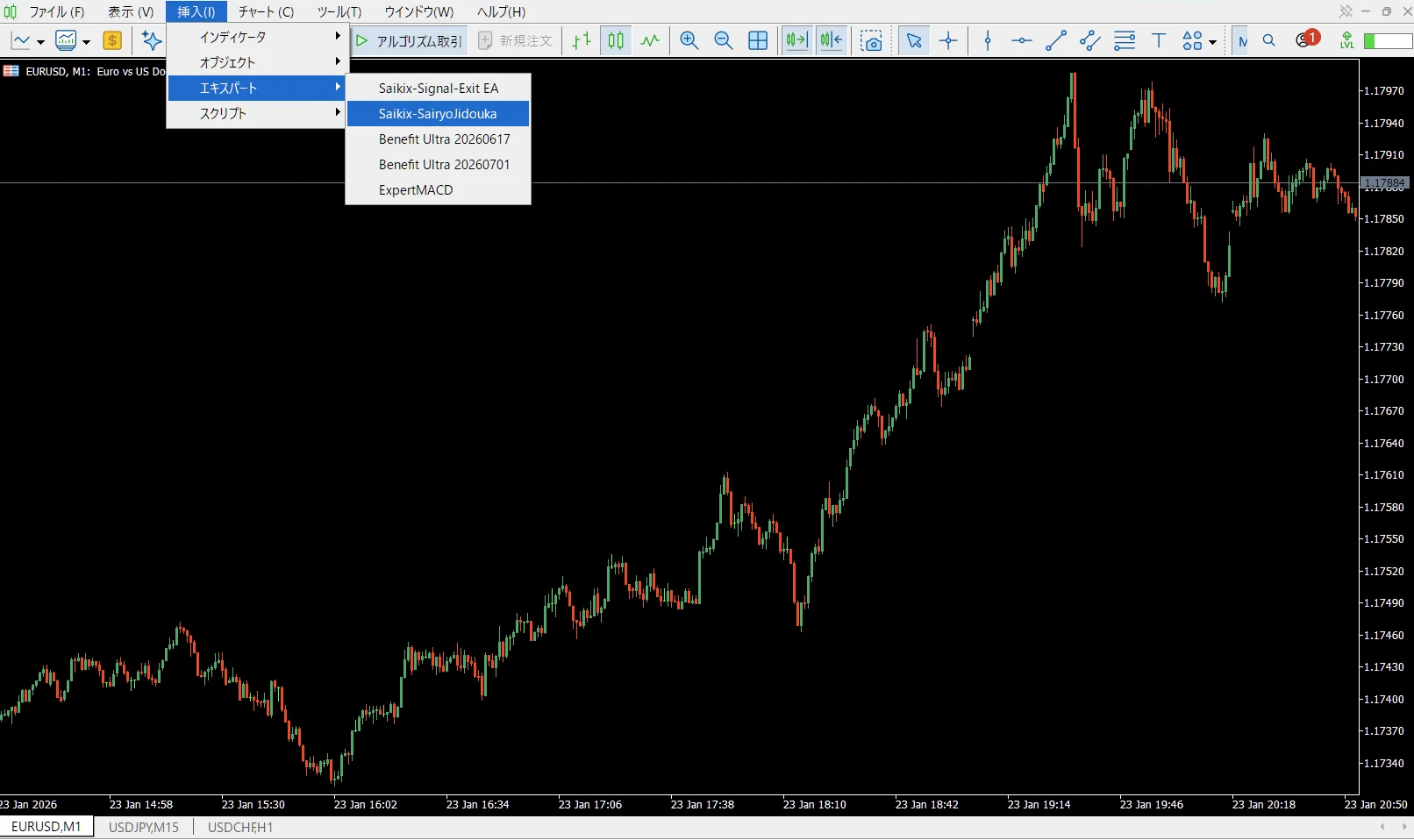Open search with magnifier icon
Viewport: 1414px width, 840px height.
[1269, 40]
